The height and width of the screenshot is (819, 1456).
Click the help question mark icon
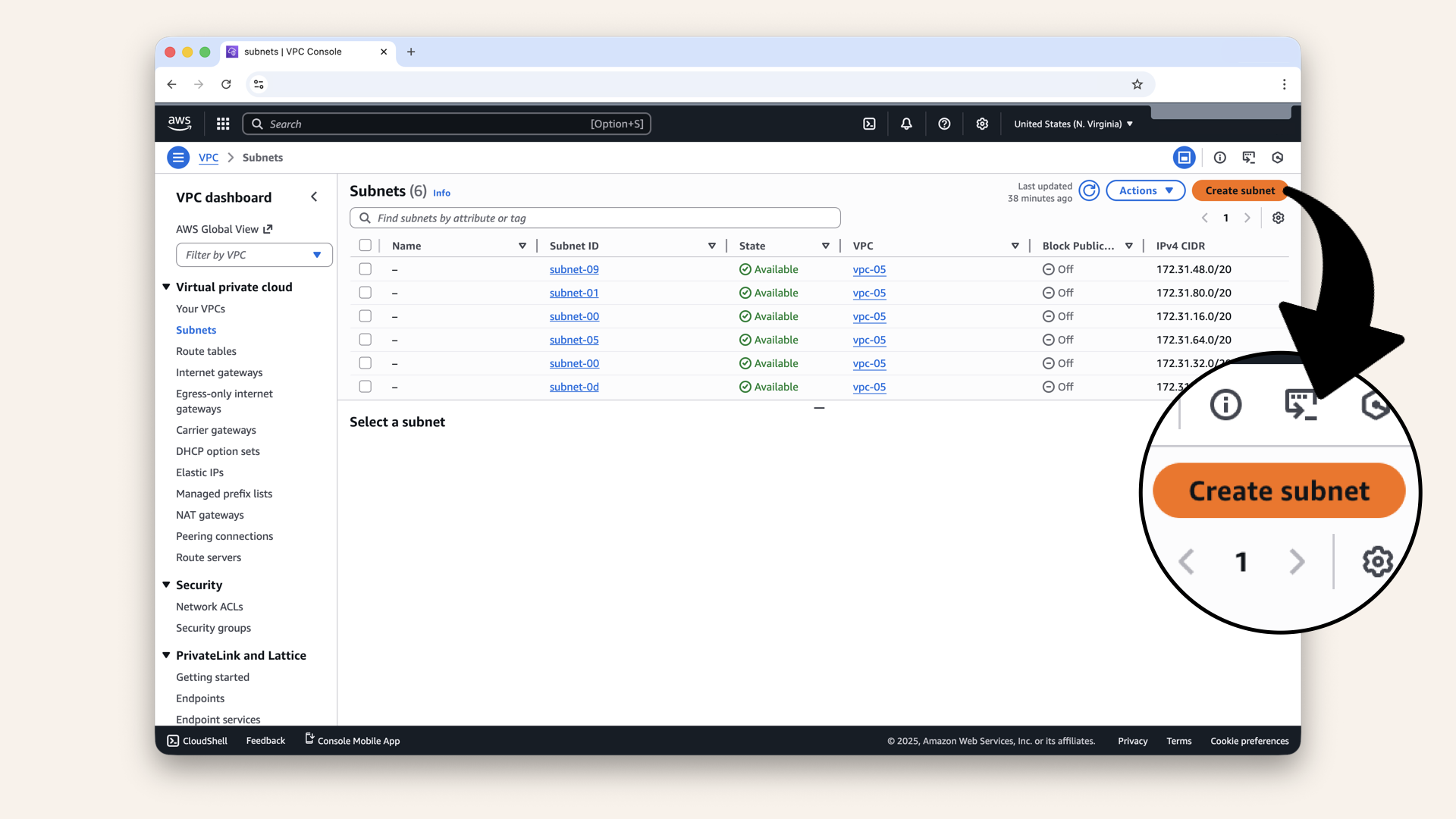click(944, 124)
